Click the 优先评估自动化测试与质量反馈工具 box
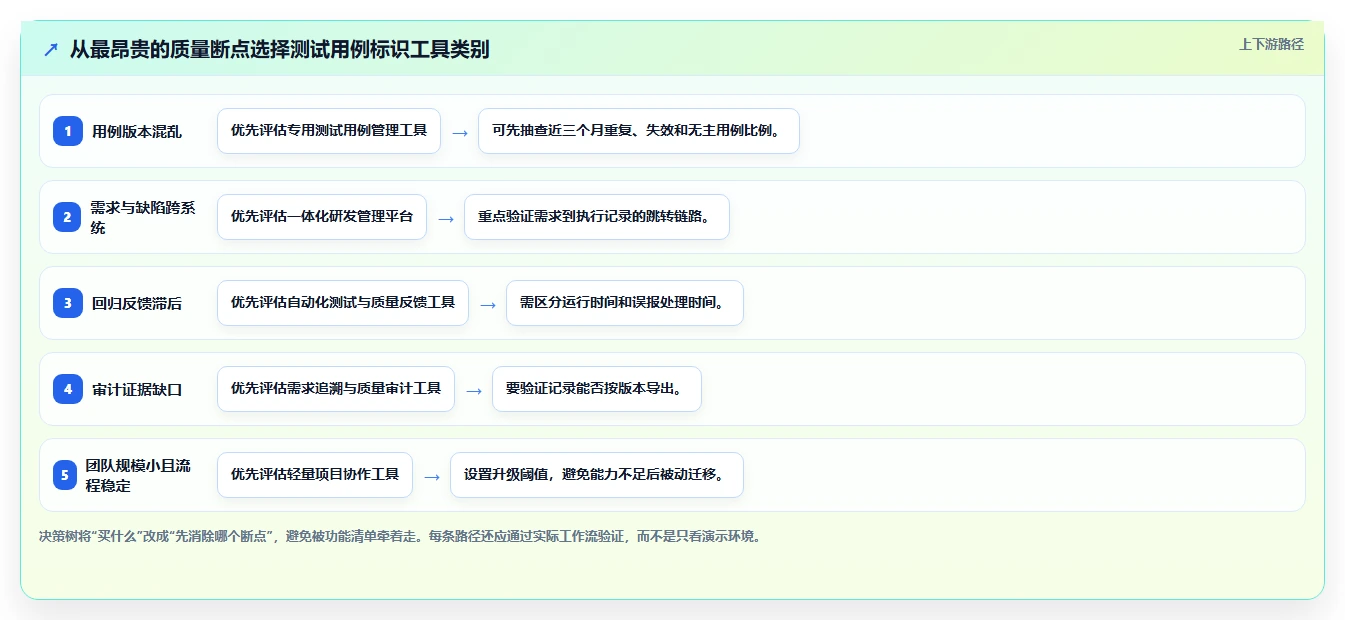 coord(343,303)
